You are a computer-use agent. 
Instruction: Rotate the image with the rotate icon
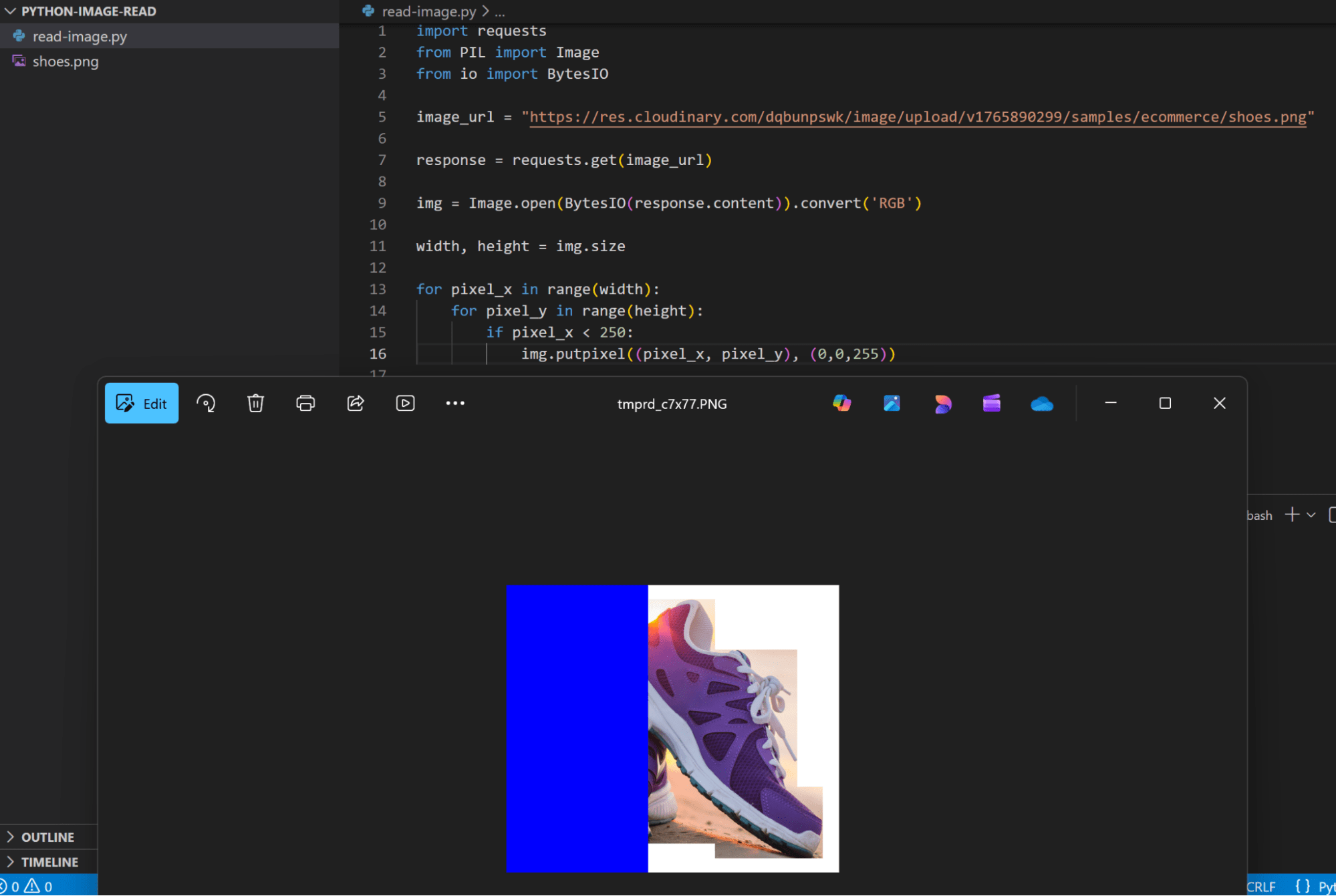coord(206,404)
